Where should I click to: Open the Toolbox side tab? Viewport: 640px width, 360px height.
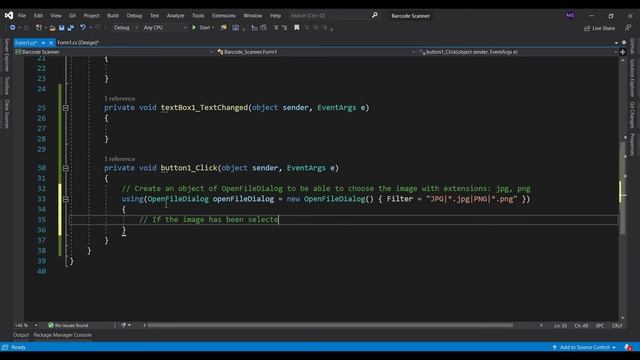pyautogui.click(x=7, y=85)
